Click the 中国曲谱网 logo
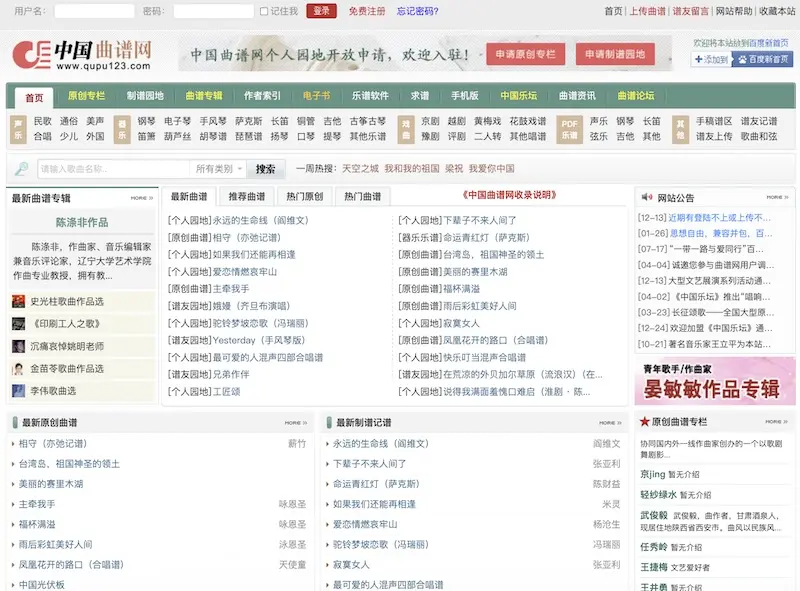The height and width of the screenshot is (591, 800). coord(82,55)
